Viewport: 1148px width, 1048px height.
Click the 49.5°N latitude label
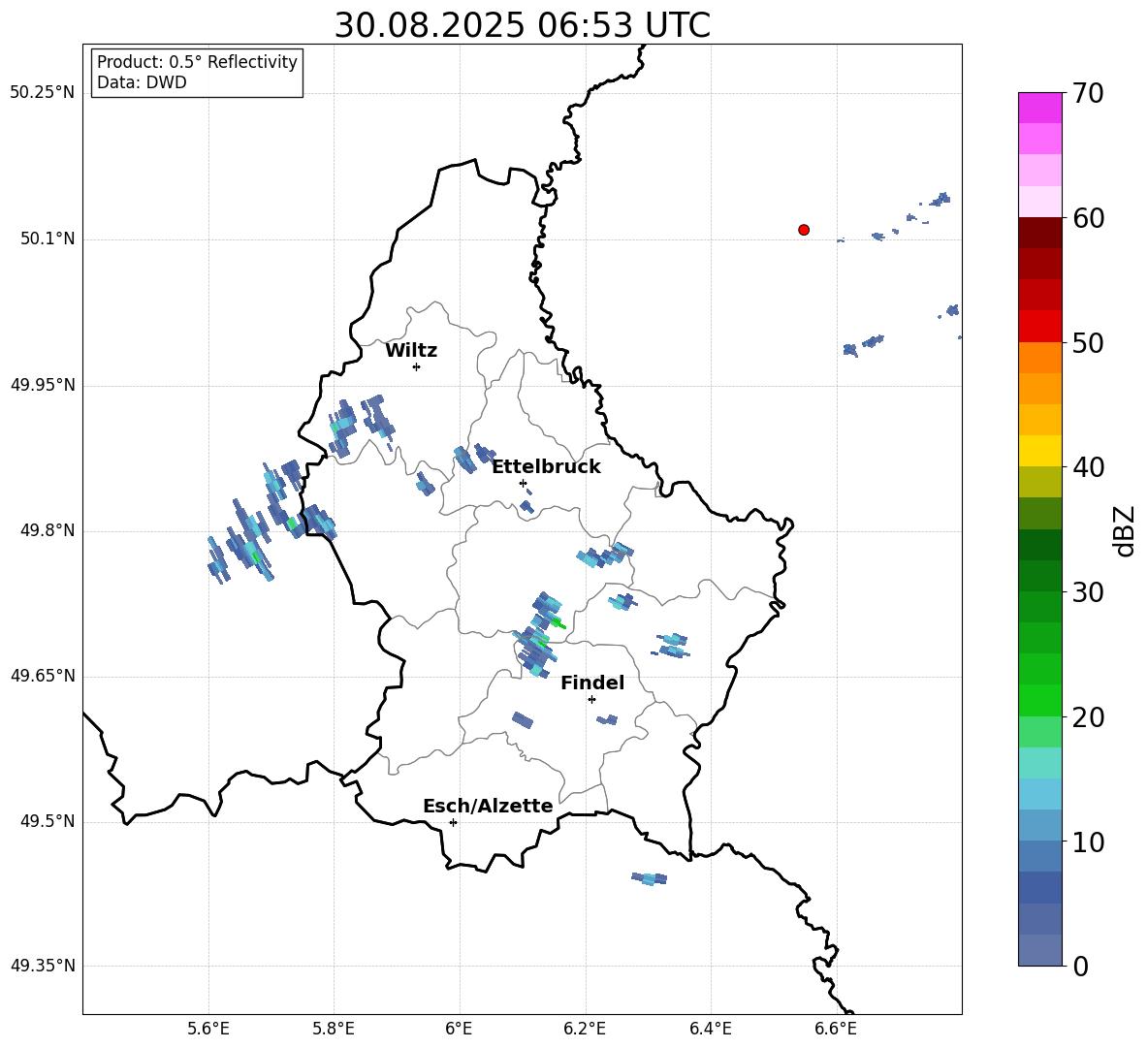[x=47, y=821]
